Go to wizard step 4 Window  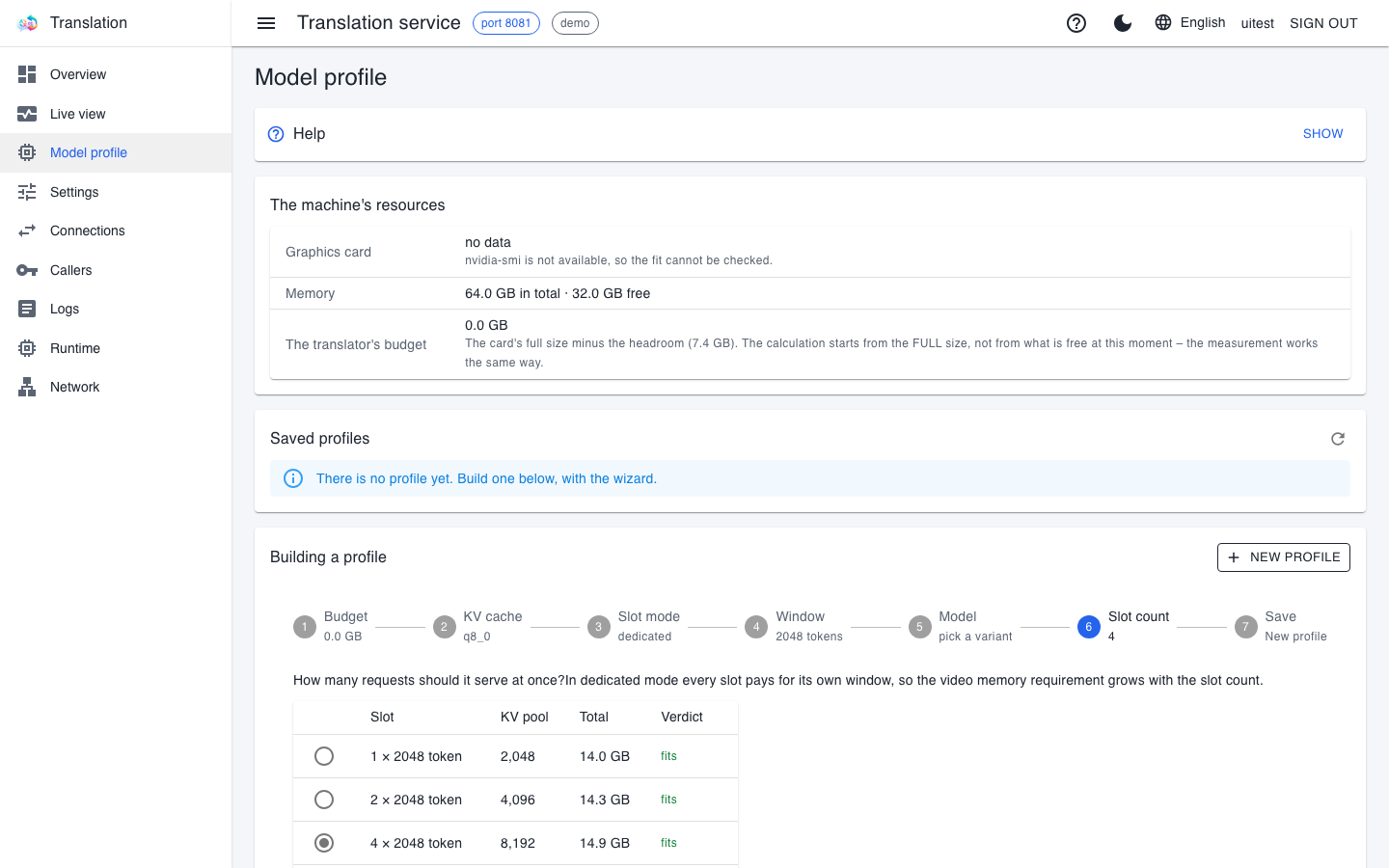pyautogui.click(x=794, y=626)
